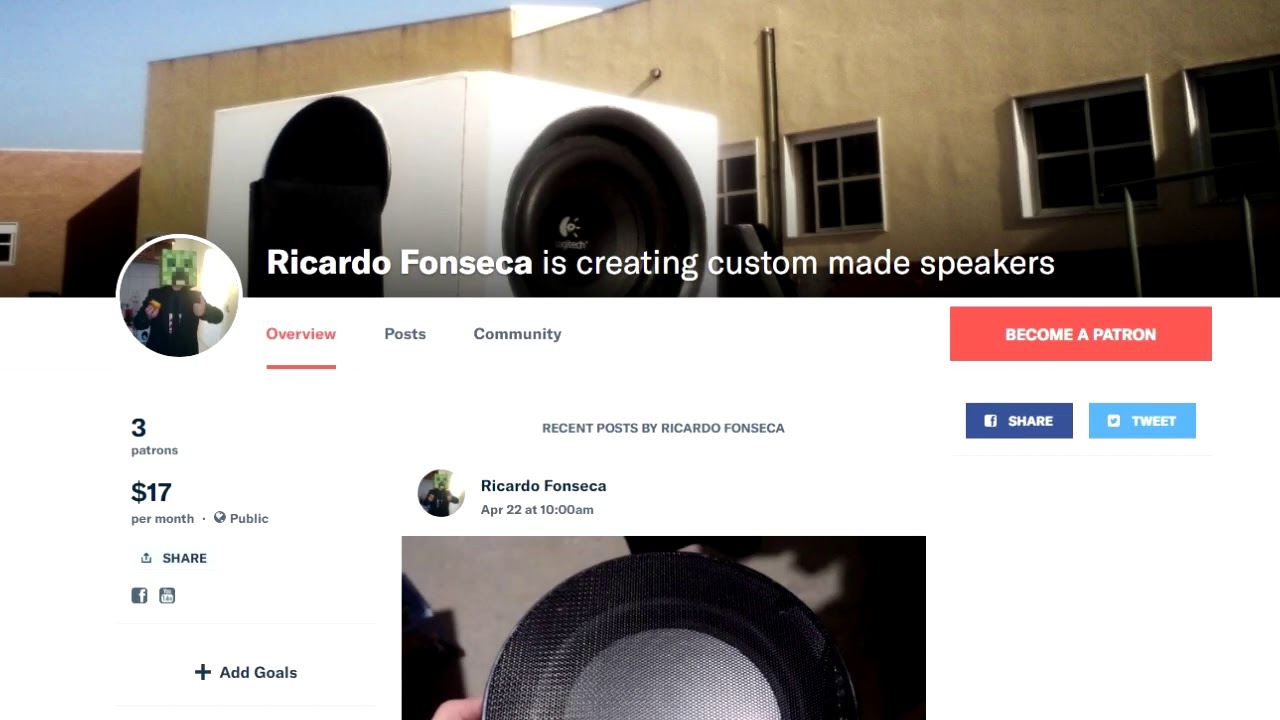Click the small post author avatar
1280x720 pixels.
click(x=441, y=493)
